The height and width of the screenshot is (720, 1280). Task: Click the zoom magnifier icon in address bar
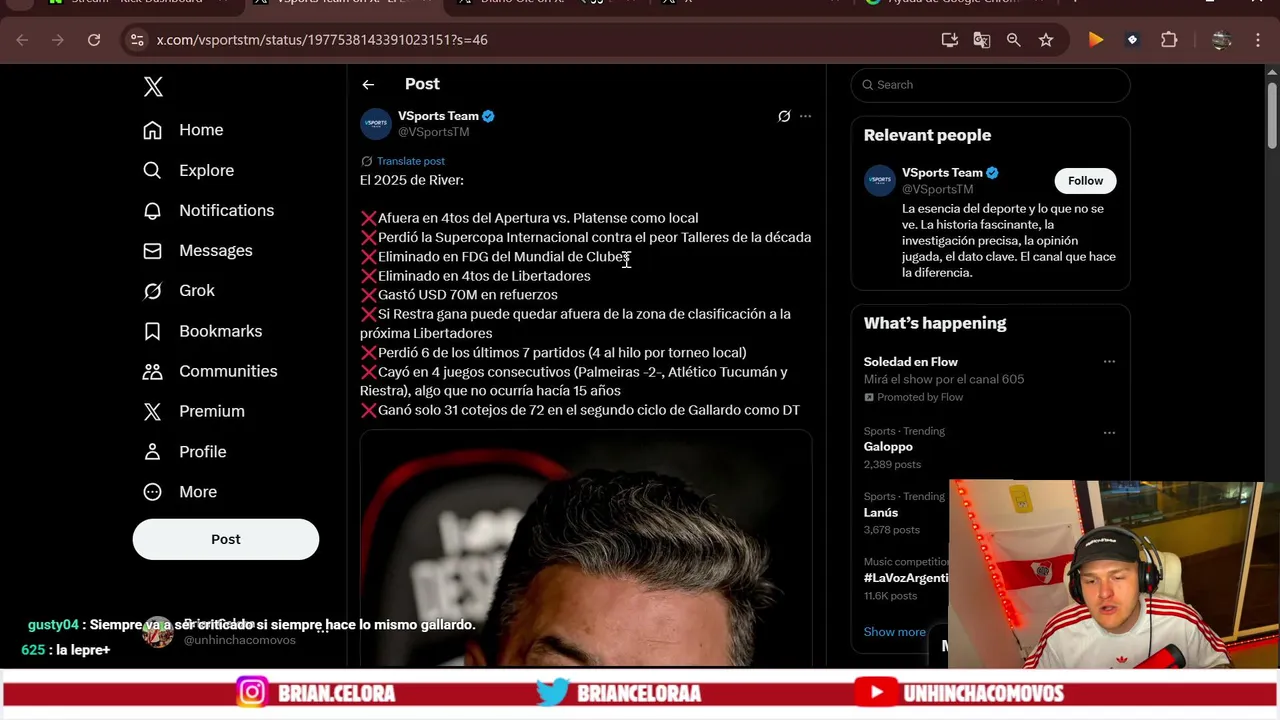coord(1014,40)
